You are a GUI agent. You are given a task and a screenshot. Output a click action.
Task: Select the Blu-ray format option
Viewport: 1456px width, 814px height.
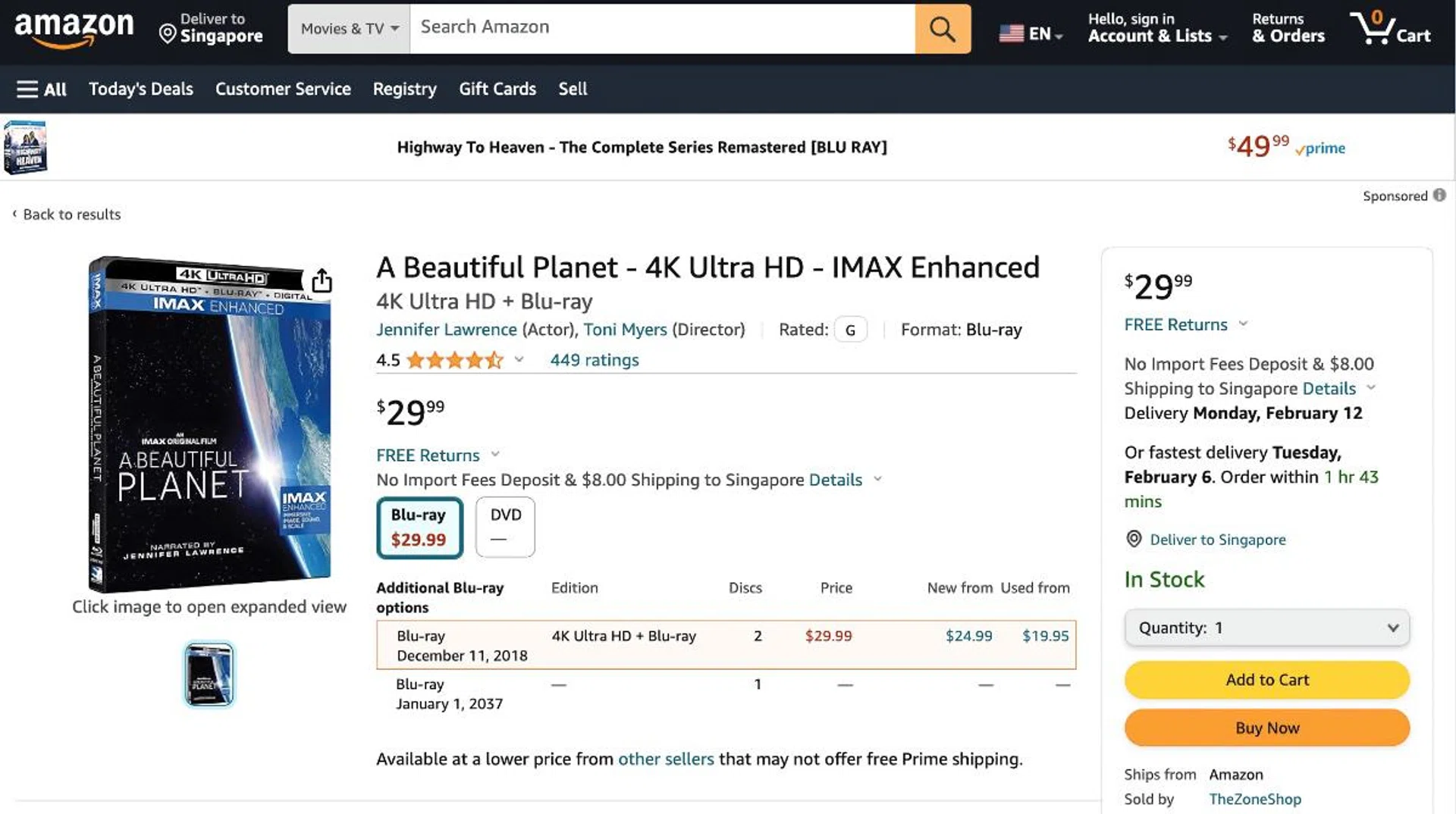tap(419, 528)
